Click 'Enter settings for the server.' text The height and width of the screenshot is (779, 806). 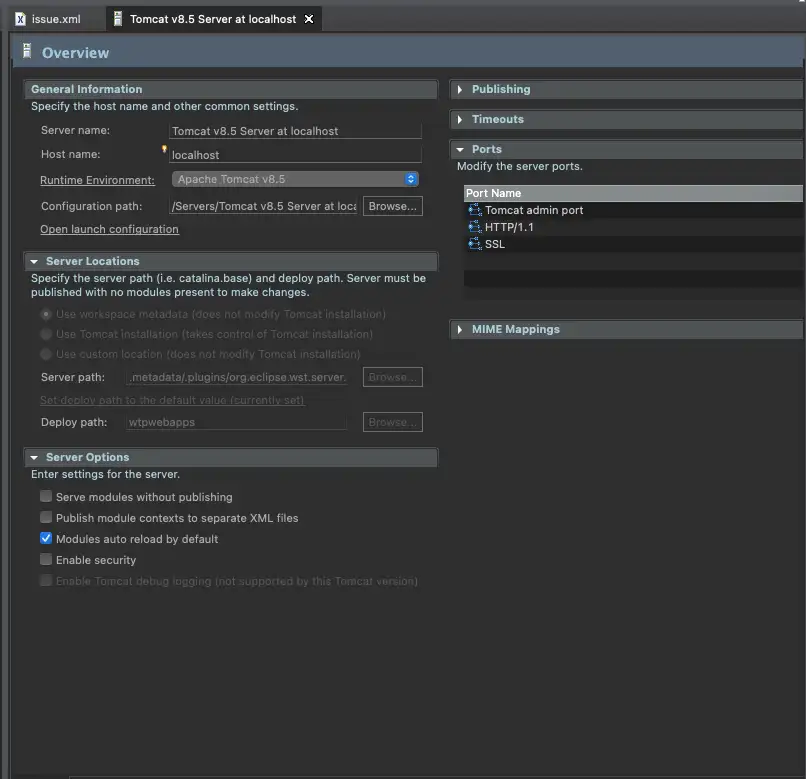point(105,474)
